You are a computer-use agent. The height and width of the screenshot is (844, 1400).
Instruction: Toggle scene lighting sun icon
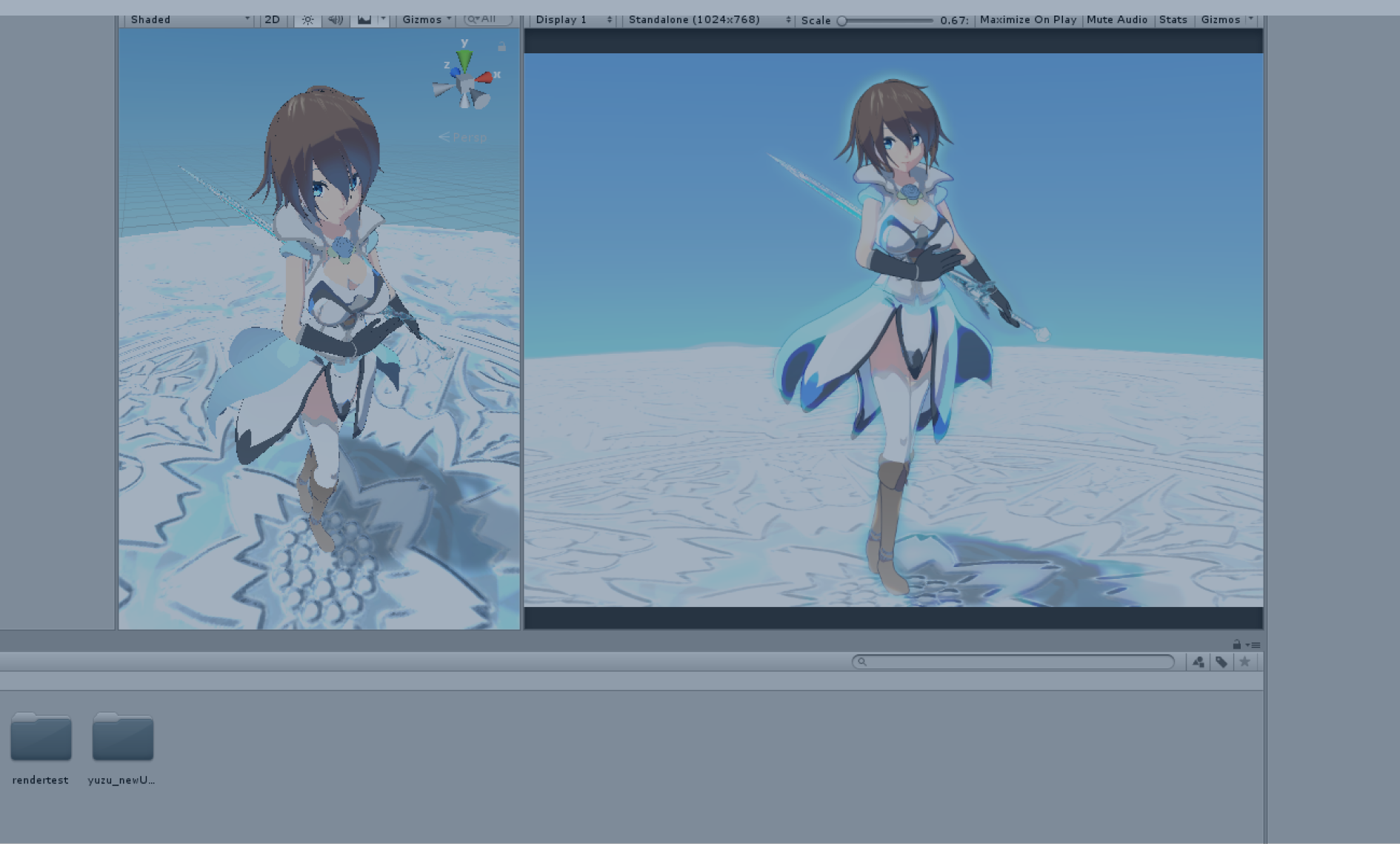[x=307, y=20]
